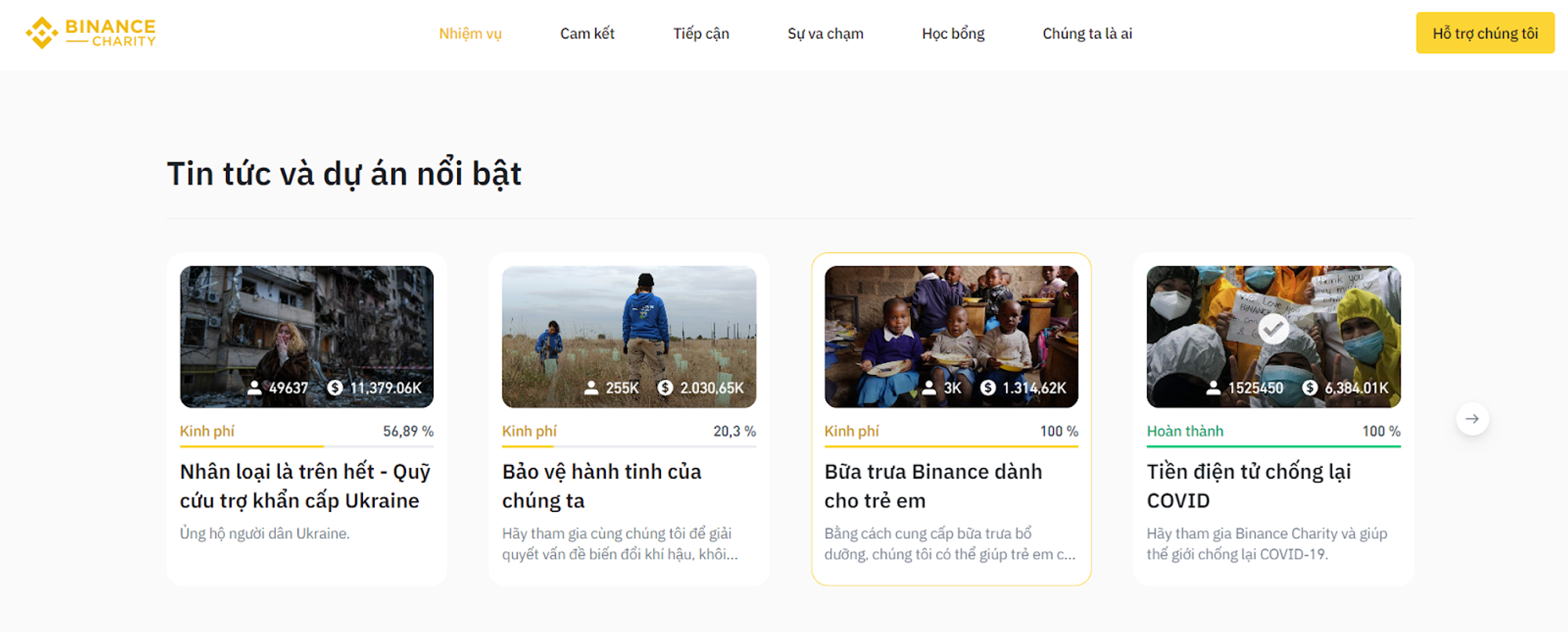Click description Ủng hộ người dân Ukraine.
The width and height of the screenshot is (1568, 632).
[x=264, y=533]
